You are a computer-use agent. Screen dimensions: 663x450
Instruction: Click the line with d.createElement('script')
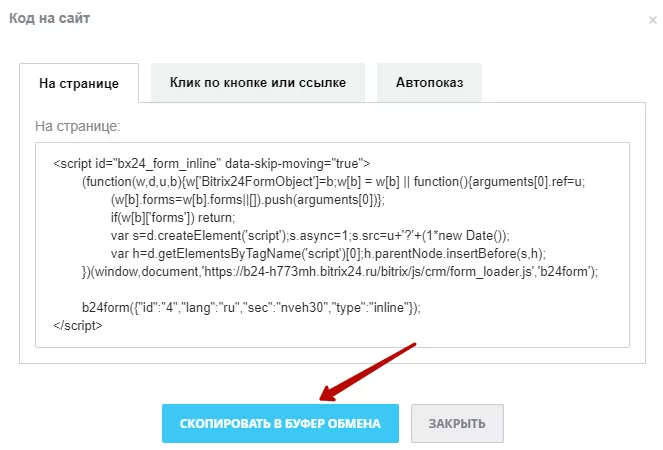click(310, 236)
